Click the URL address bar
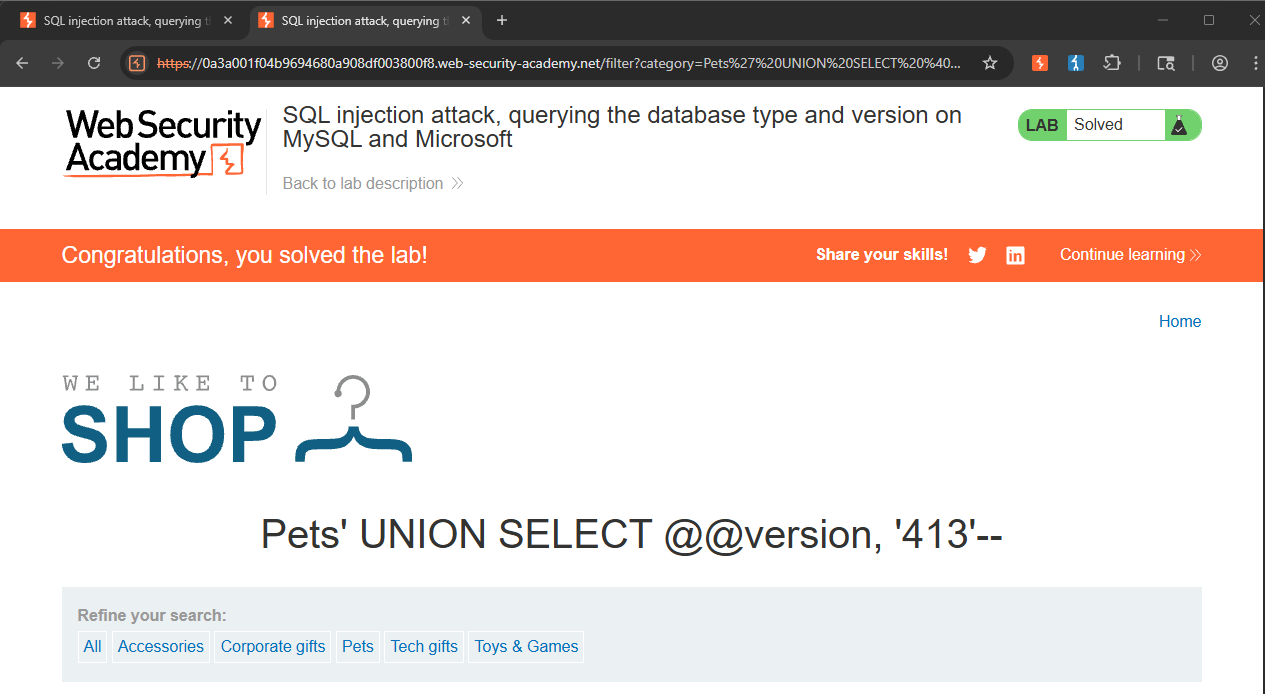 (x=560, y=63)
